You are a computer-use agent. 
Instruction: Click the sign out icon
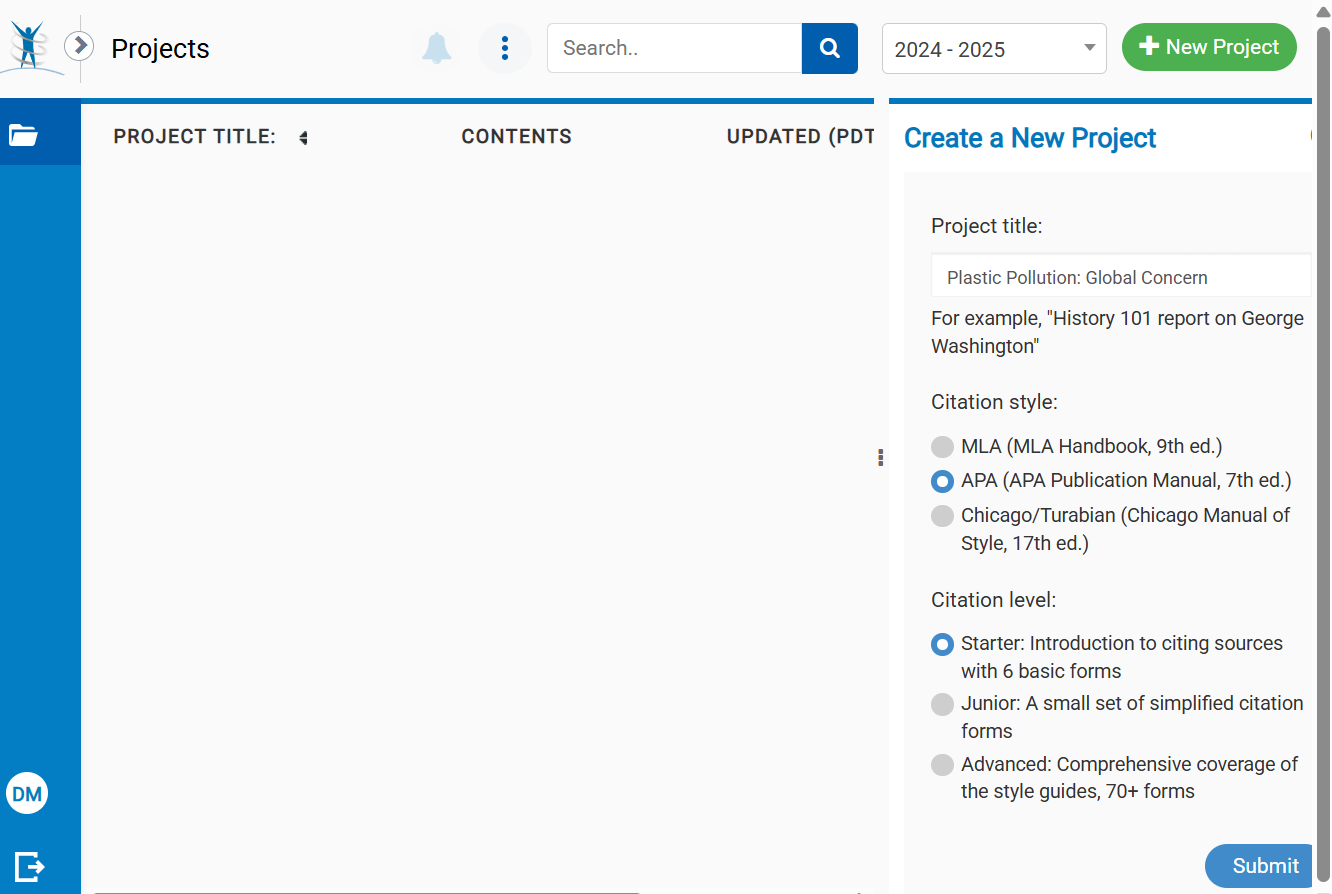pyautogui.click(x=29, y=866)
